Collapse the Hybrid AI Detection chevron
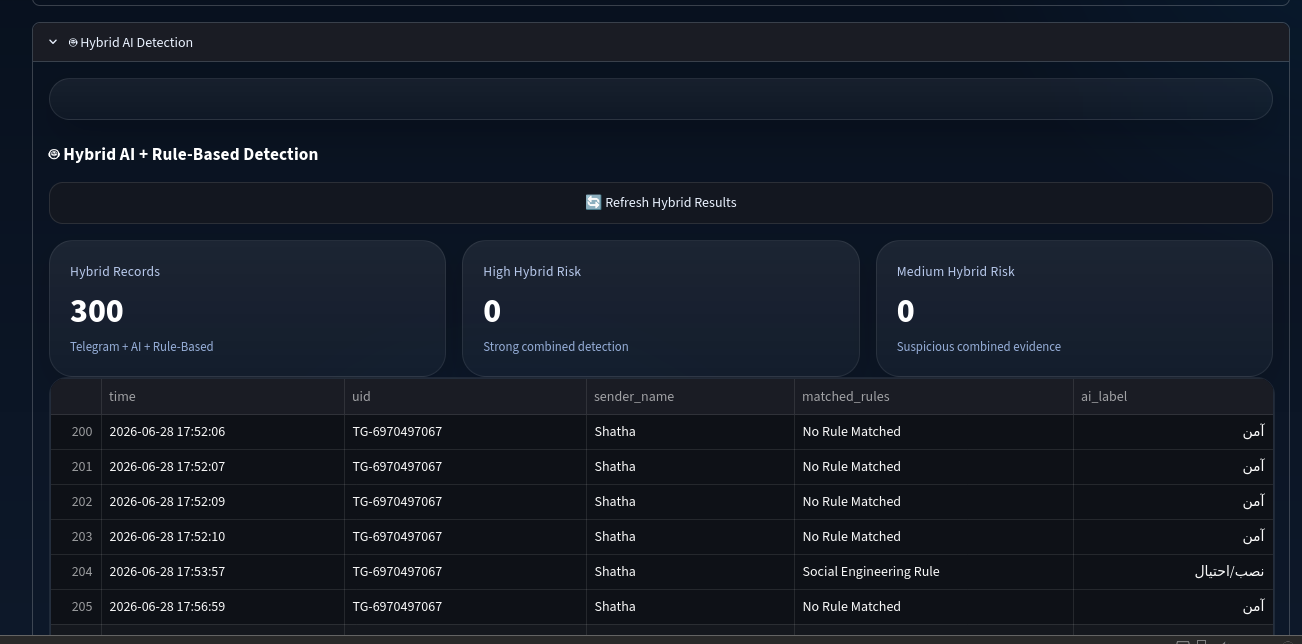 coord(53,42)
